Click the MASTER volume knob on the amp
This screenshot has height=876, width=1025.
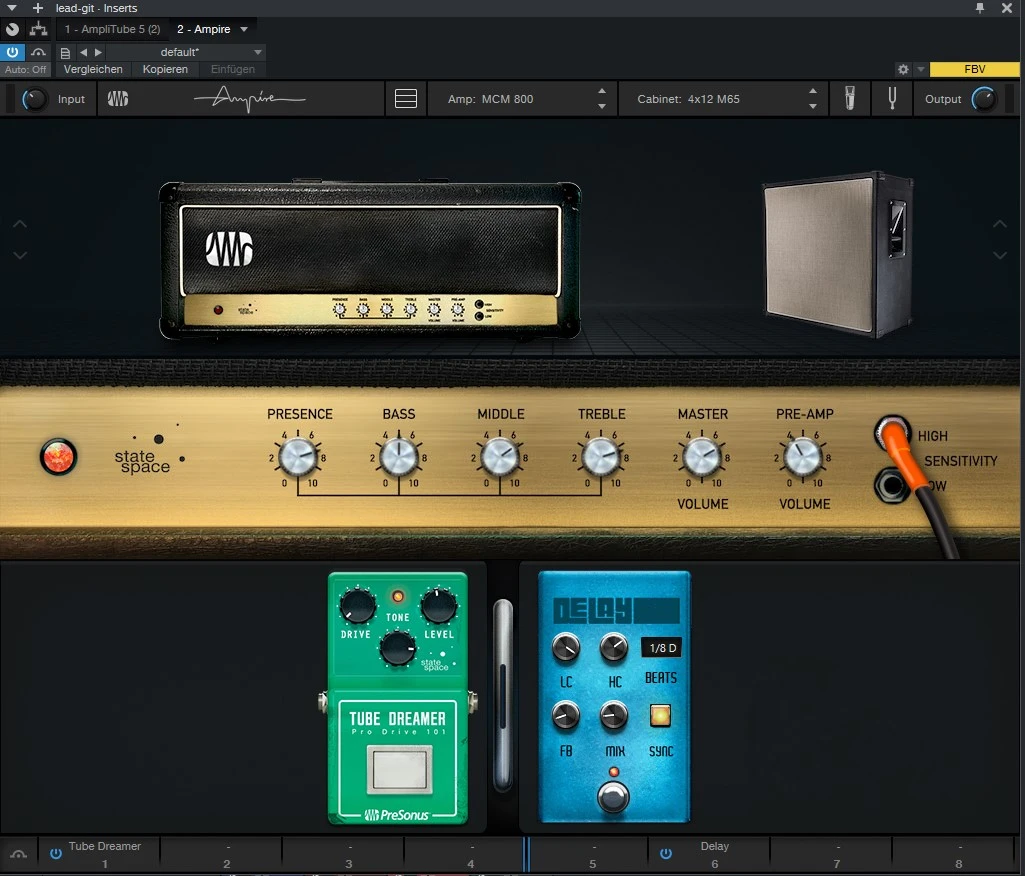click(x=702, y=457)
